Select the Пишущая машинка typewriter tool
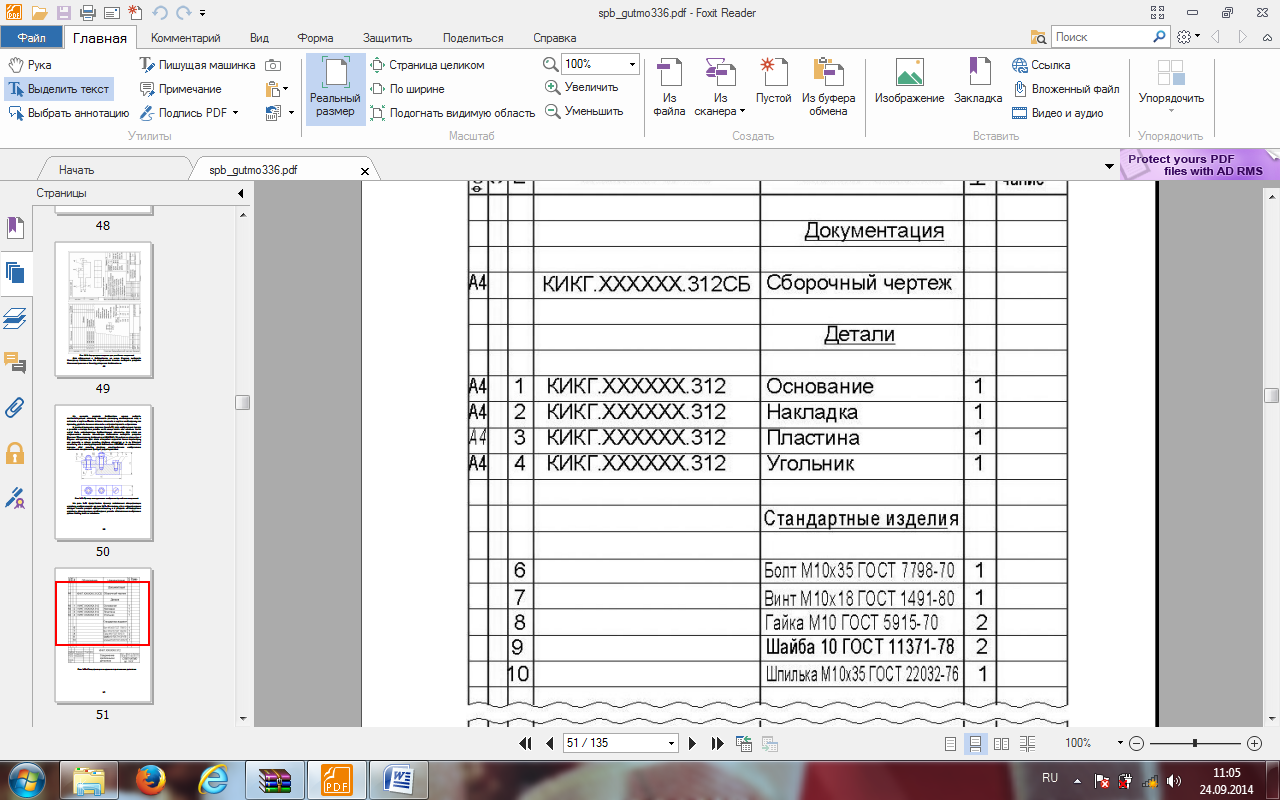Screen dimensions: 1280x800 pos(198,65)
